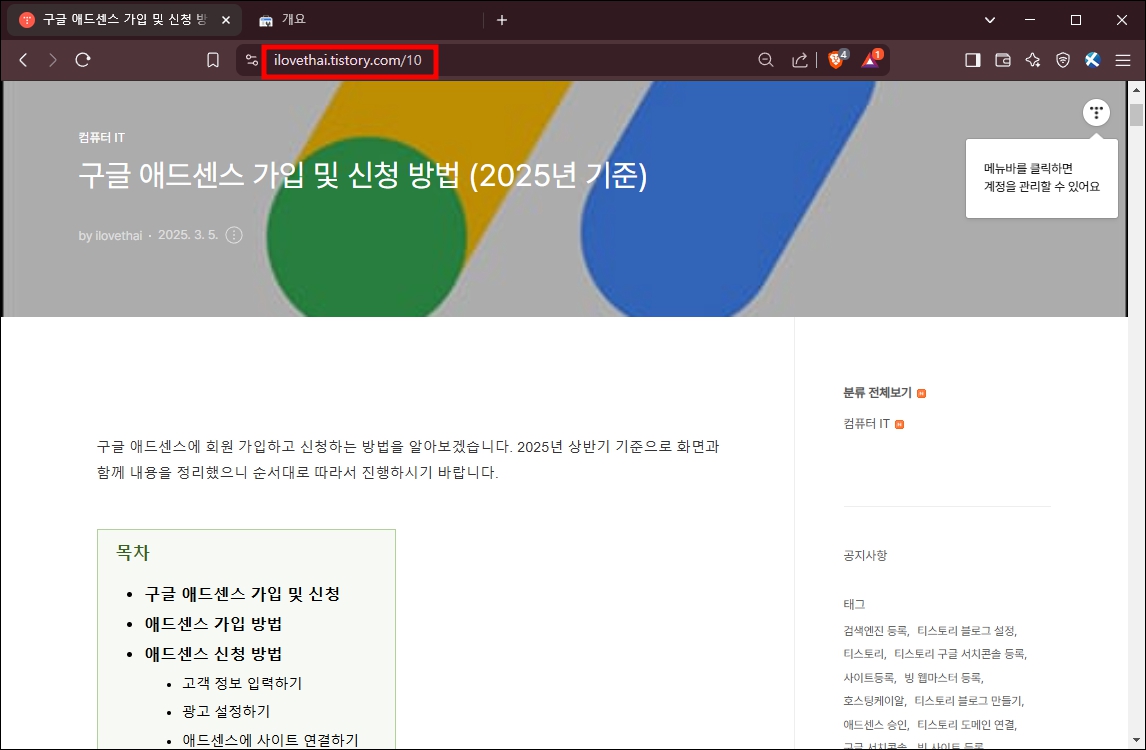
Task: Open the browser hamburger menu
Action: (x=1123, y=60)
